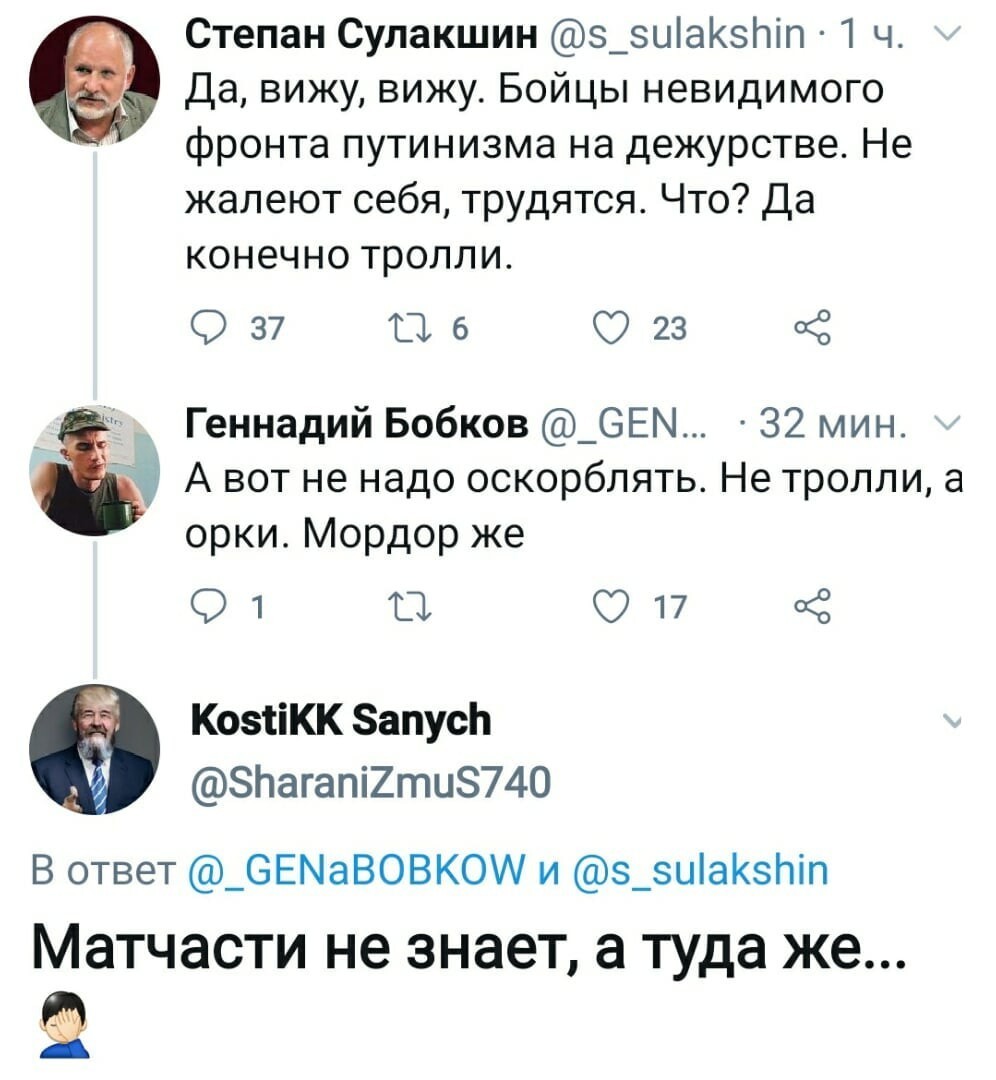
Task: Open Геннадий Бобков's avatar
Action: [x=94, y=470]
